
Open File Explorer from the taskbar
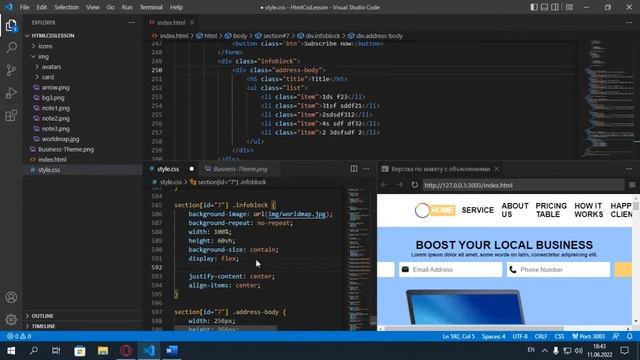coord(103,351)
